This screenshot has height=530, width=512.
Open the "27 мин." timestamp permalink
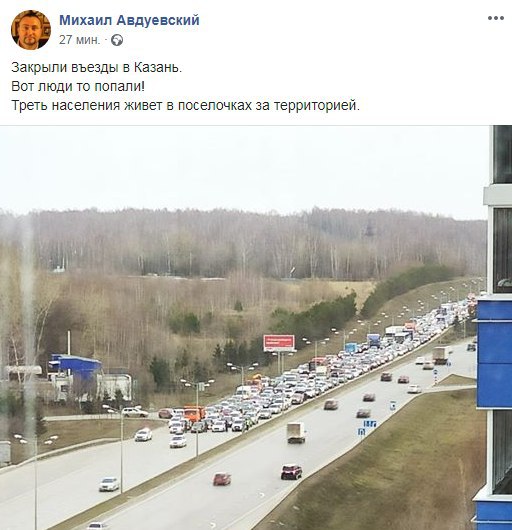tap(80, 40)
